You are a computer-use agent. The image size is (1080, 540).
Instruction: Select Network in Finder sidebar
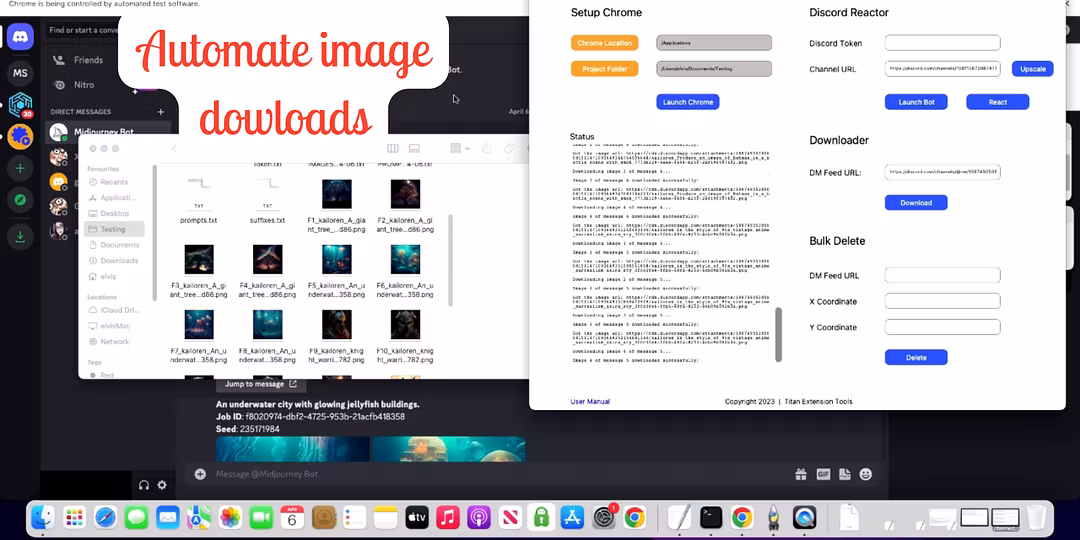click(114, 342)
